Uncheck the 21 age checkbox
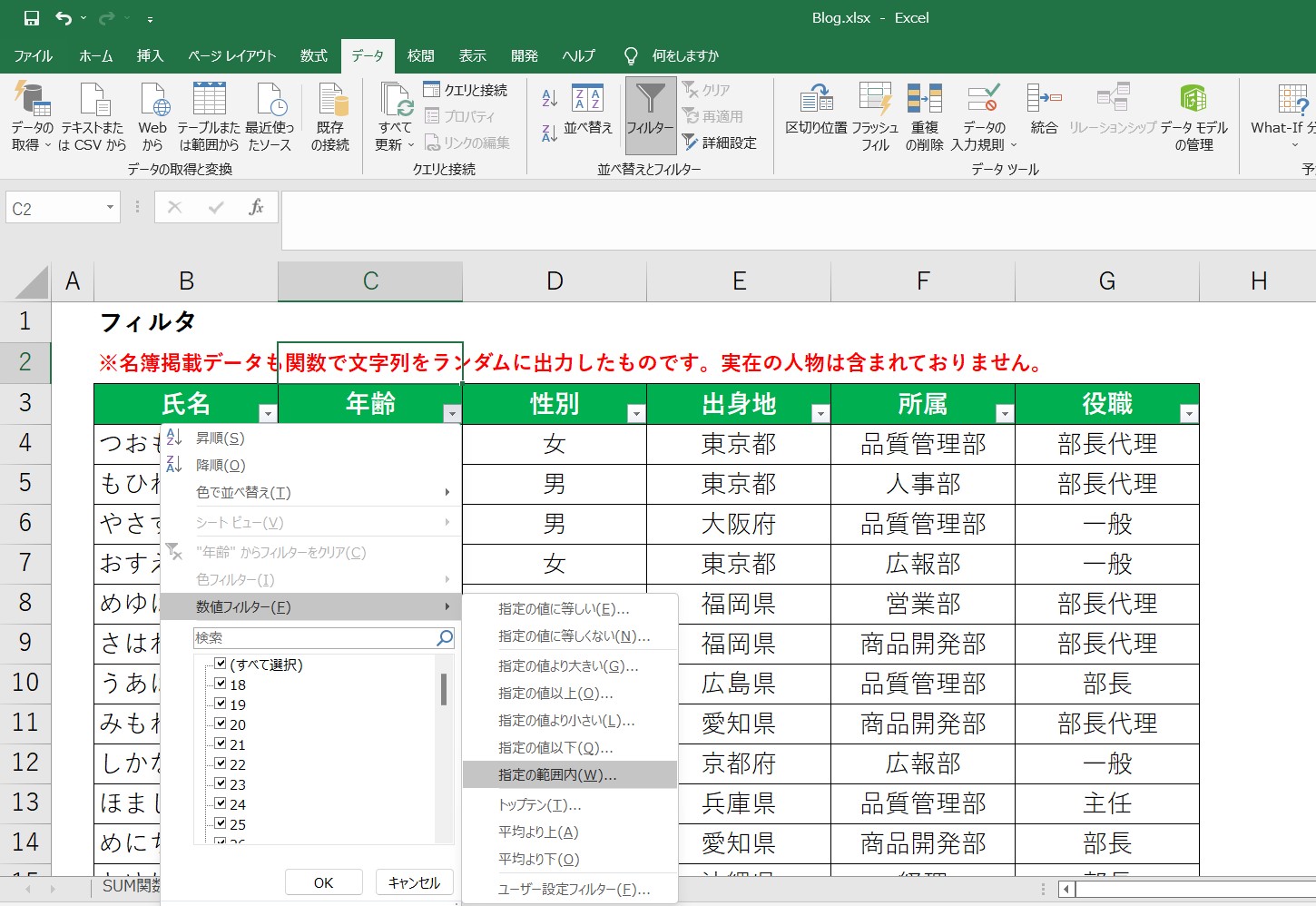Image resolution: width=1316 pixels, height=906 pixels. [x=221, y=744]
